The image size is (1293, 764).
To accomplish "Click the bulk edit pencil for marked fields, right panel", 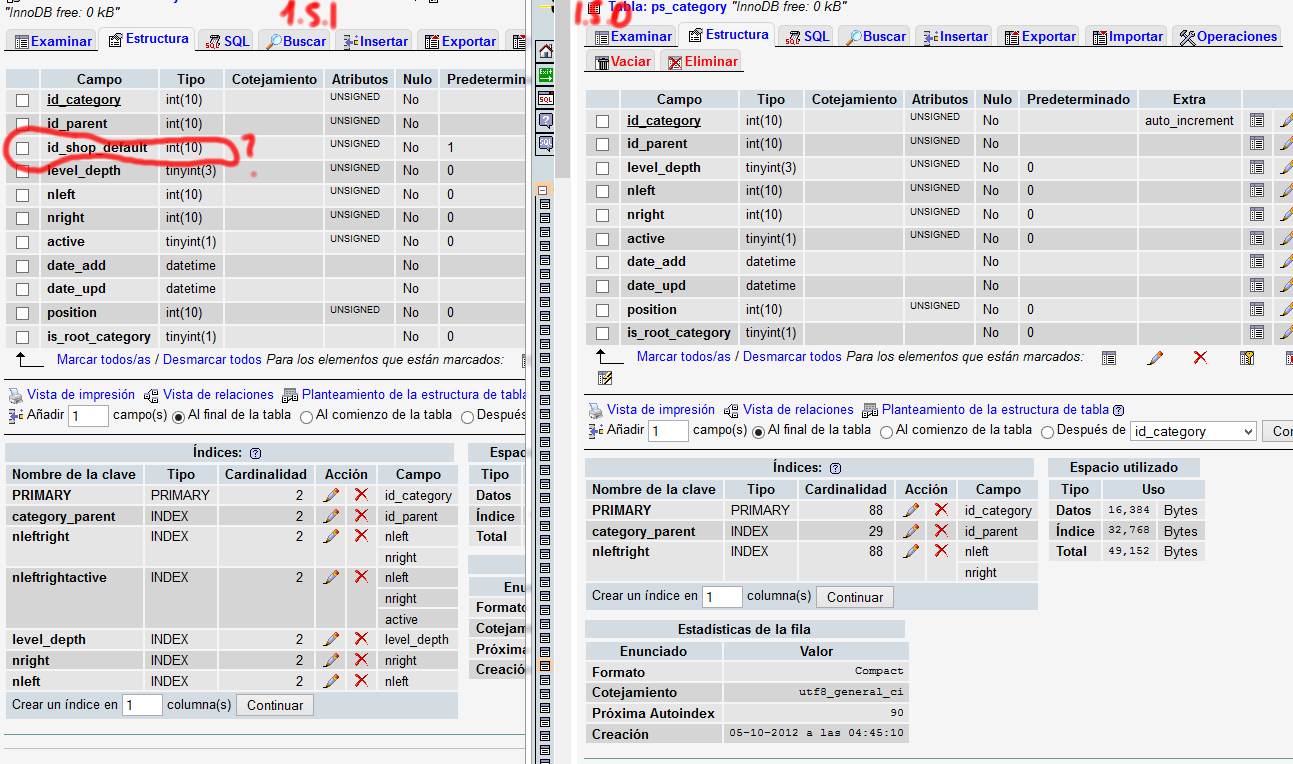I will tap(1155, 357).
